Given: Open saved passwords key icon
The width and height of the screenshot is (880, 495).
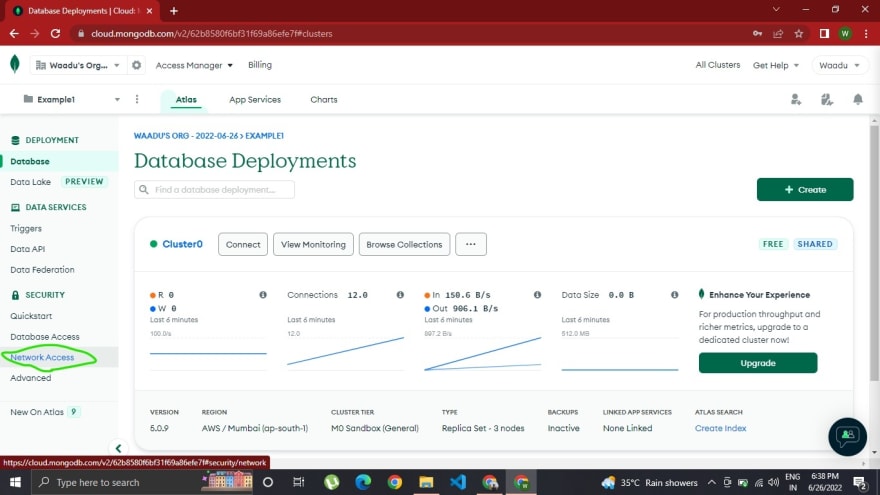Looking at the screenshot, I should (x=758, y=34).
